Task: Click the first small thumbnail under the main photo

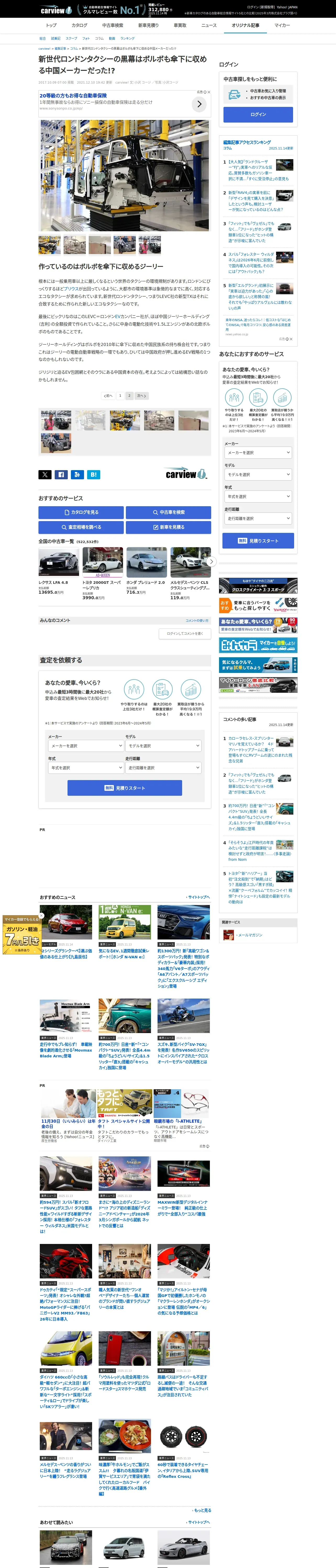Action: [x=49, y=244]
